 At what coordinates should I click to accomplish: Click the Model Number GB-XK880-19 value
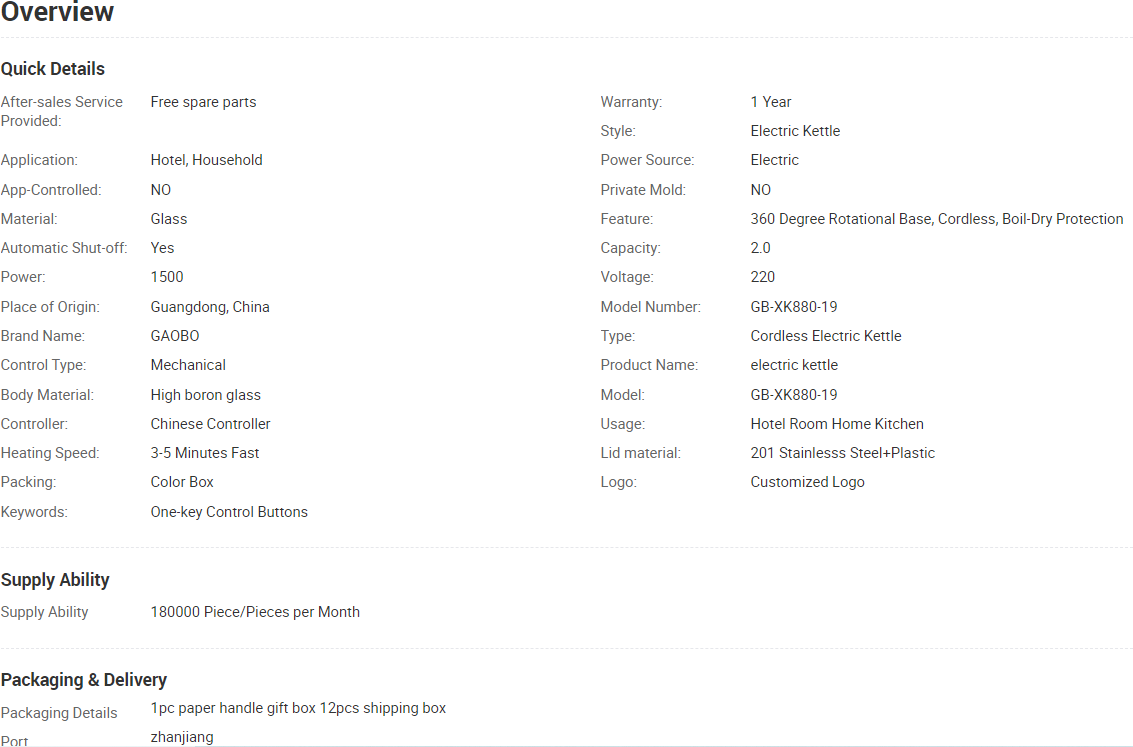[x=794, y=307]
